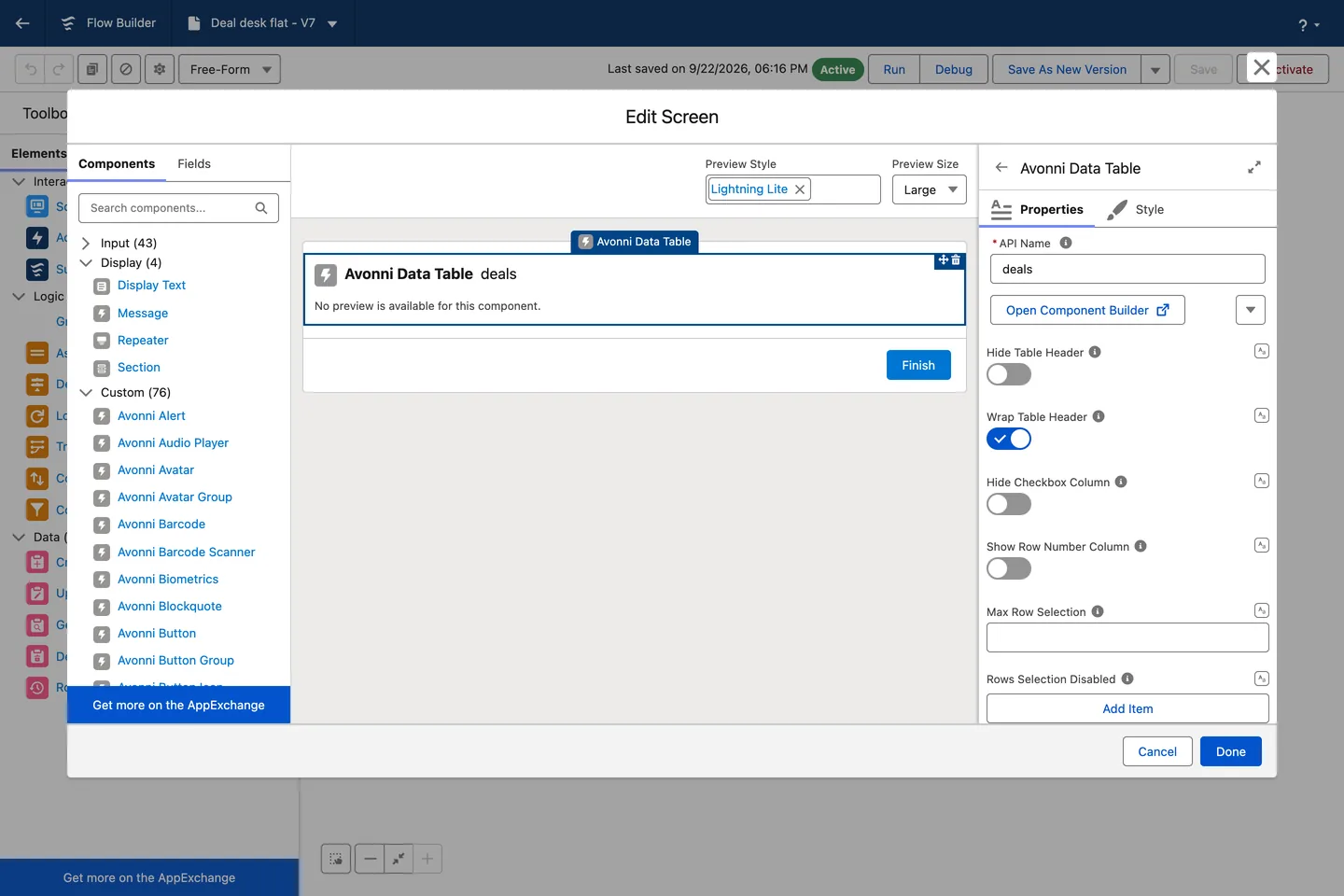This screenshot has width=1344, height=896.
Task: Open resource picker for Hide Checkbox Column
Action: point(1262,481)
